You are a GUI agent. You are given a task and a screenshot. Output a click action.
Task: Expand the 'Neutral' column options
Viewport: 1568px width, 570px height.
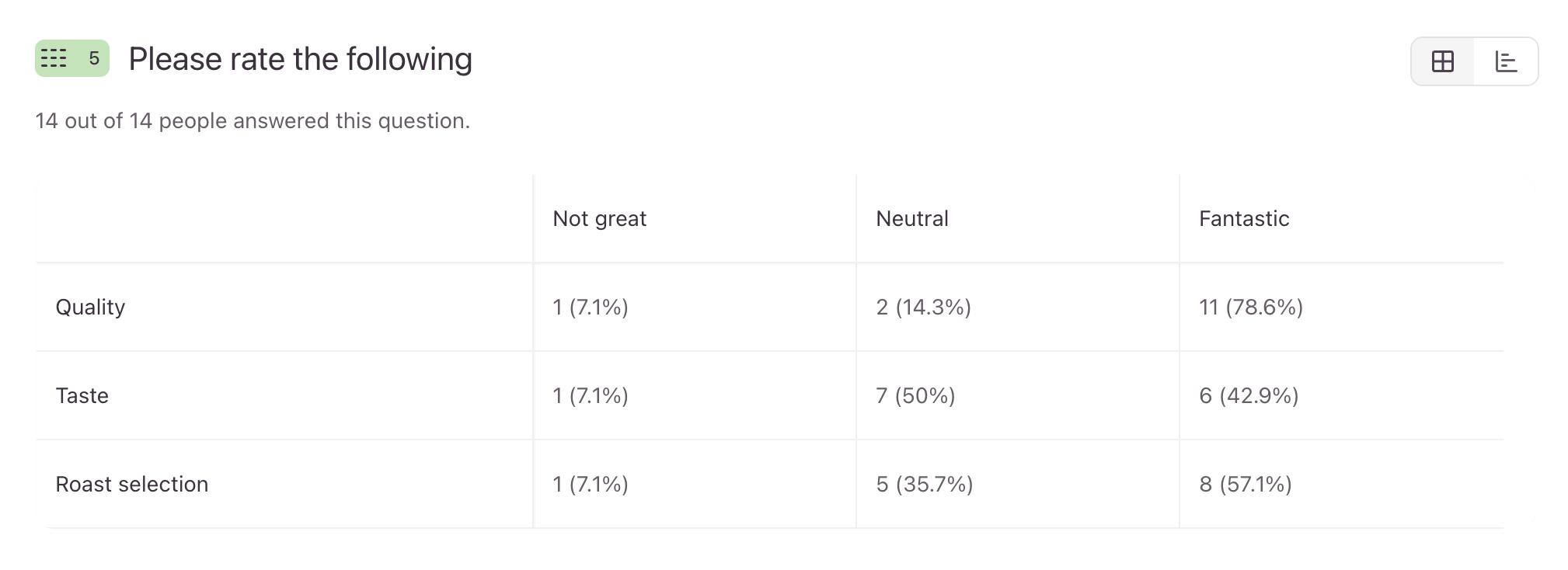[x=911, y=218]
